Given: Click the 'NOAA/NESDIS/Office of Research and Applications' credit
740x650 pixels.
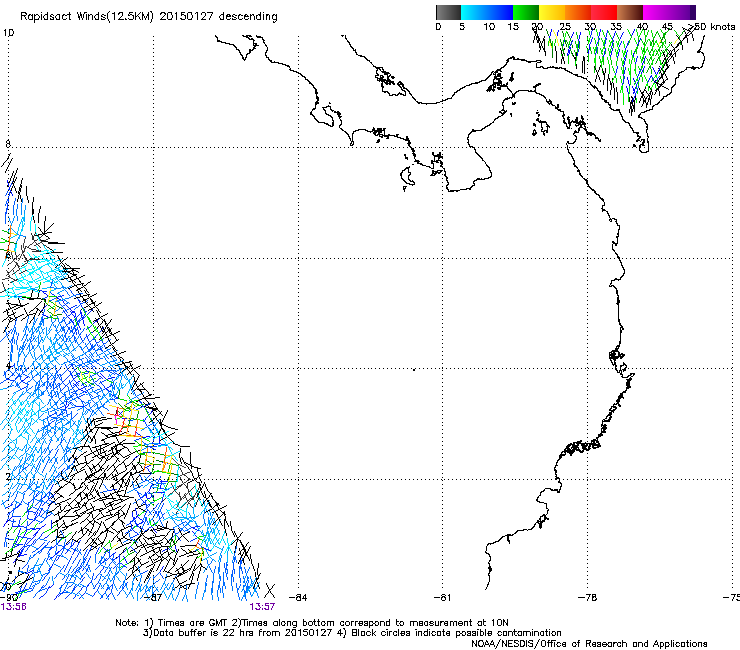Looking at the screenshot, I should coord(589,644).
